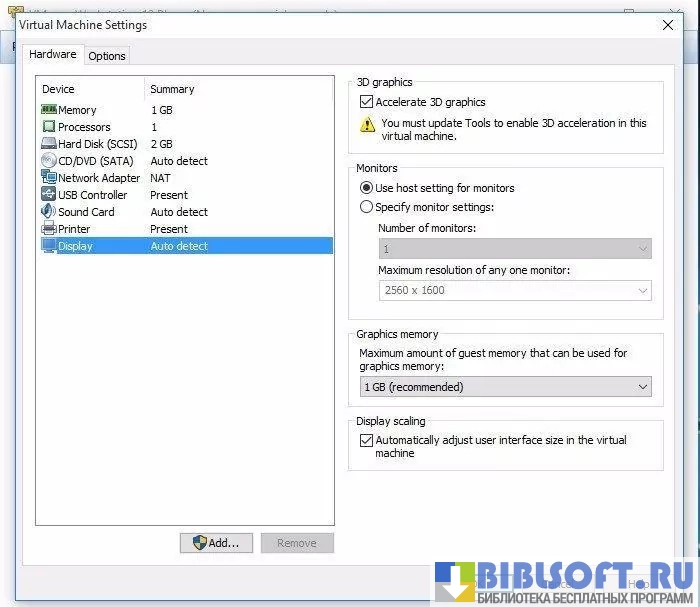
Task: Switch to the Hardware tab
Action: point(52,55)
